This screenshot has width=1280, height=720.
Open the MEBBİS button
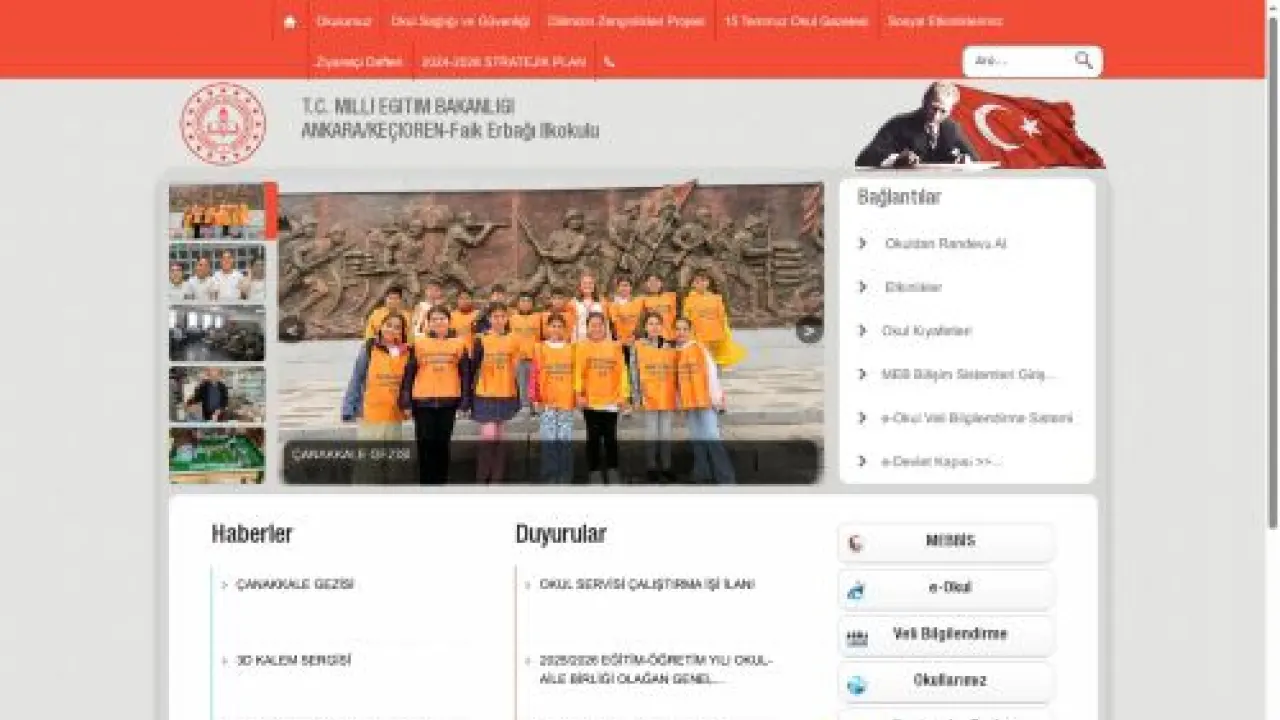coord(946,542)
